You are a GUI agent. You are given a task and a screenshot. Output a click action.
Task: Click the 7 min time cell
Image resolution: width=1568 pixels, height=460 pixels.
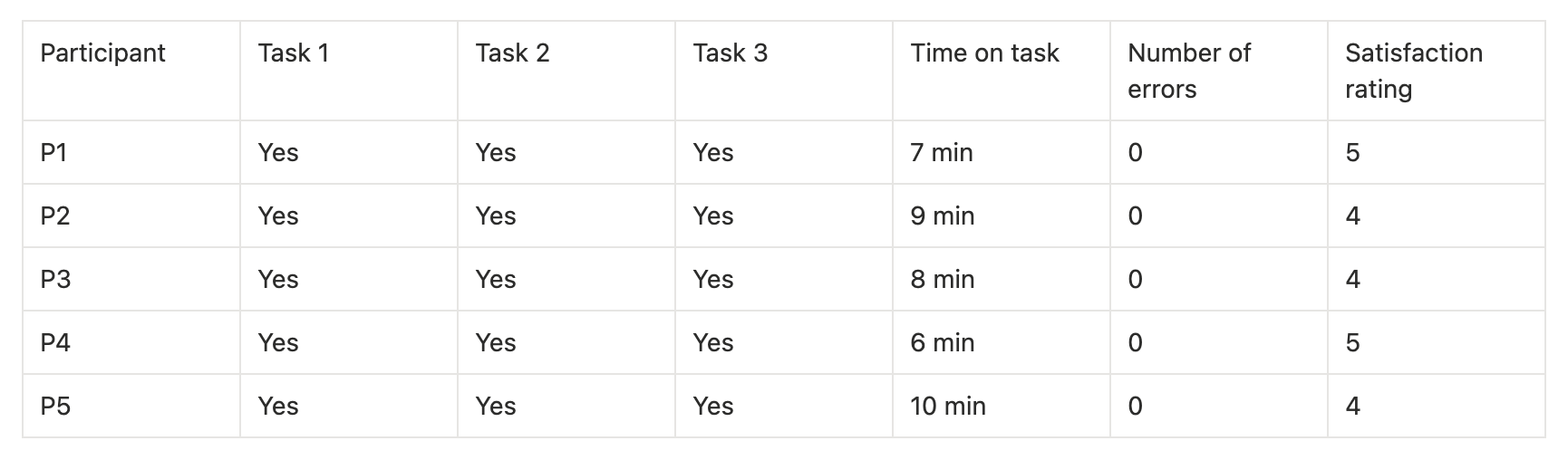point(942,152)
